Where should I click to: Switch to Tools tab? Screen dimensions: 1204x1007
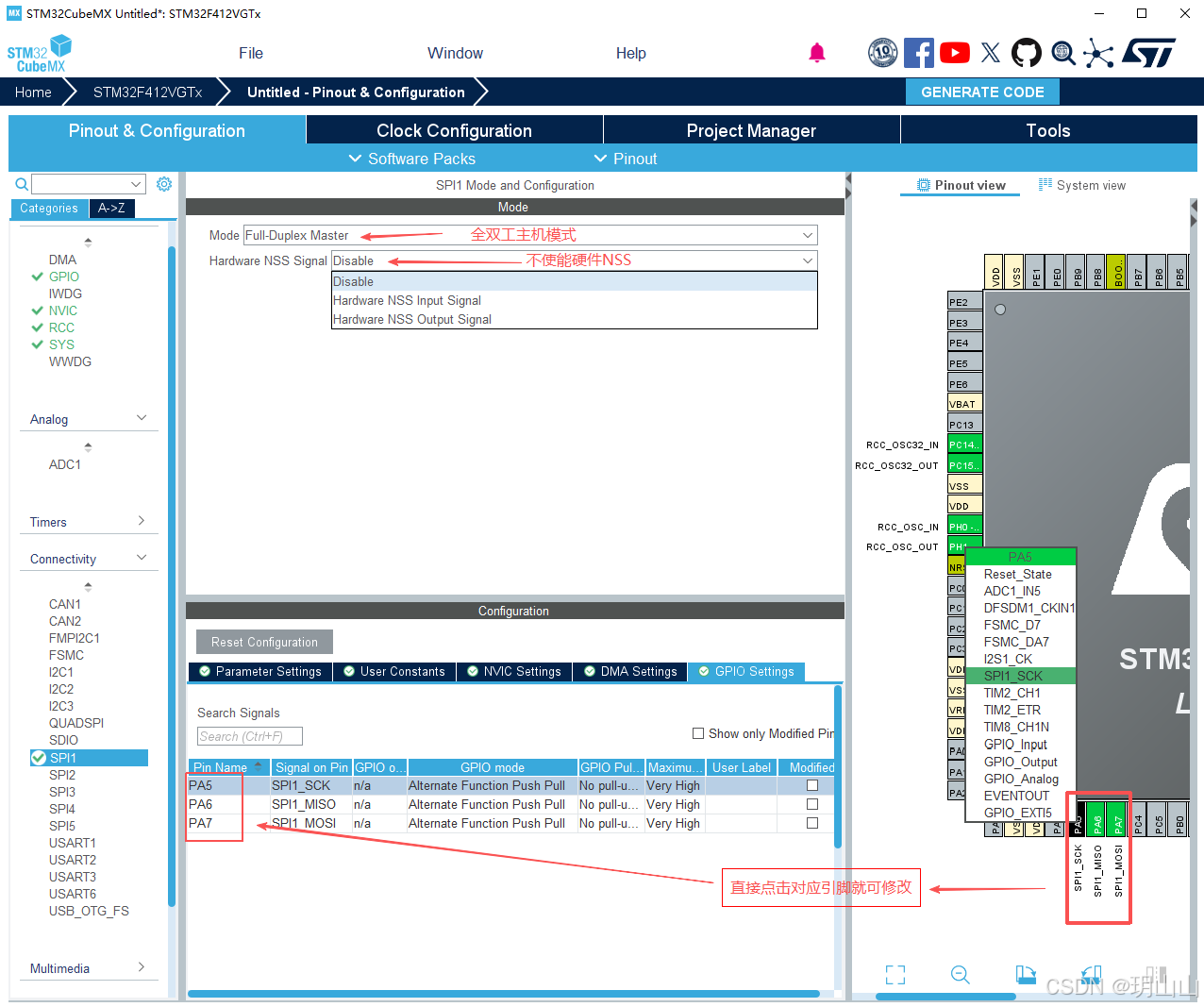tap(1048, 130)
